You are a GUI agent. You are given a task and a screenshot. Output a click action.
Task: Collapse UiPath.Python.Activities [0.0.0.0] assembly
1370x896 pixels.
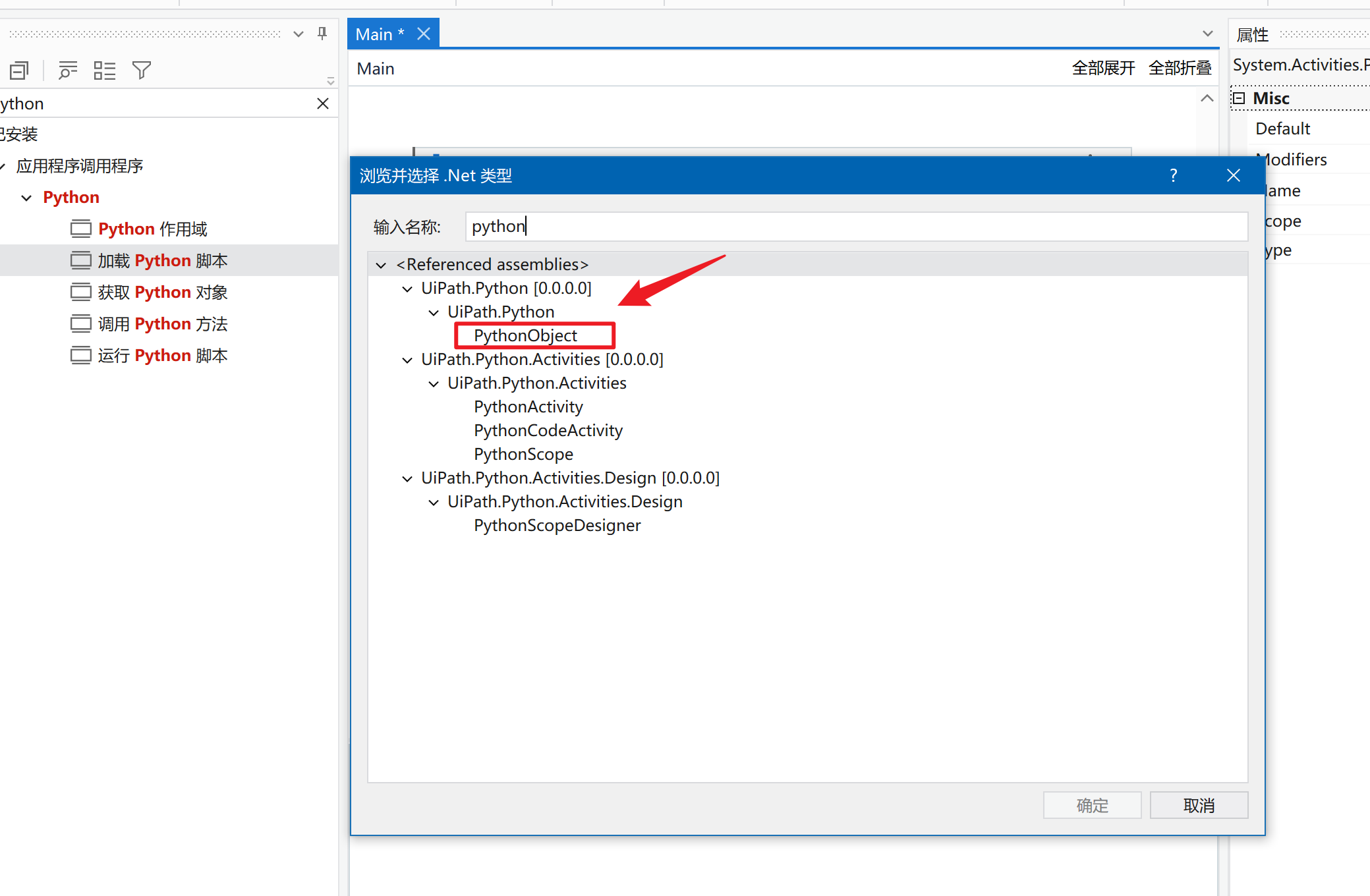point(407,360)
